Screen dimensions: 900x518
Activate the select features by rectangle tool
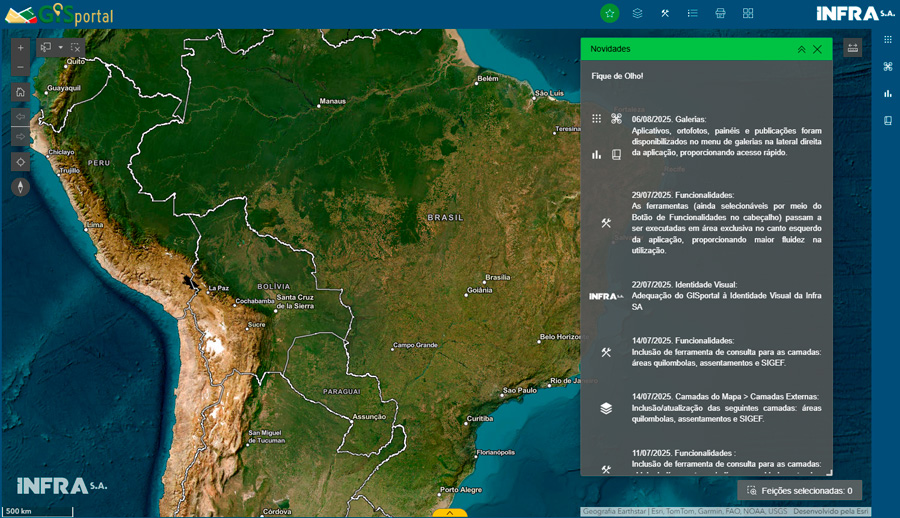coord(46,47)
